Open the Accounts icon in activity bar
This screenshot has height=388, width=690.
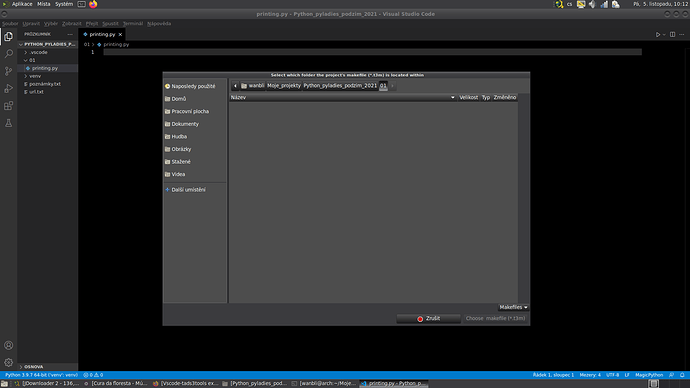(8, 345)
